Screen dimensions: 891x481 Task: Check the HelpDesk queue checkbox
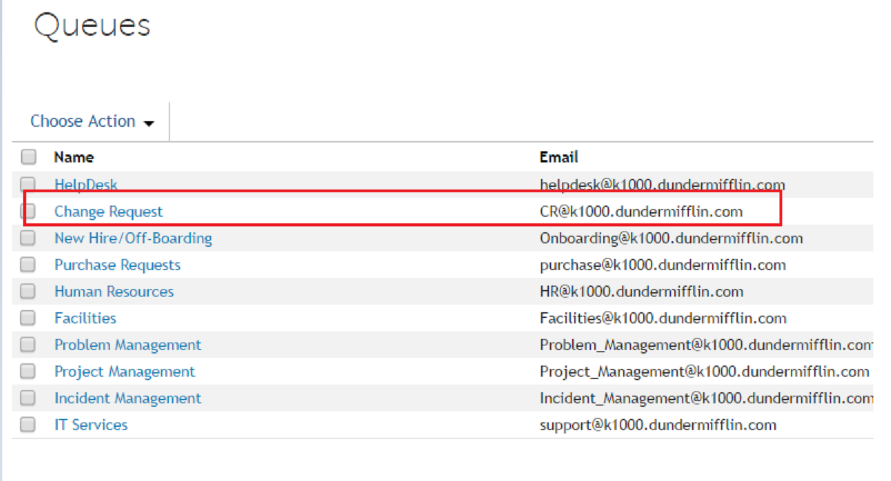click(x=29, y=185)
